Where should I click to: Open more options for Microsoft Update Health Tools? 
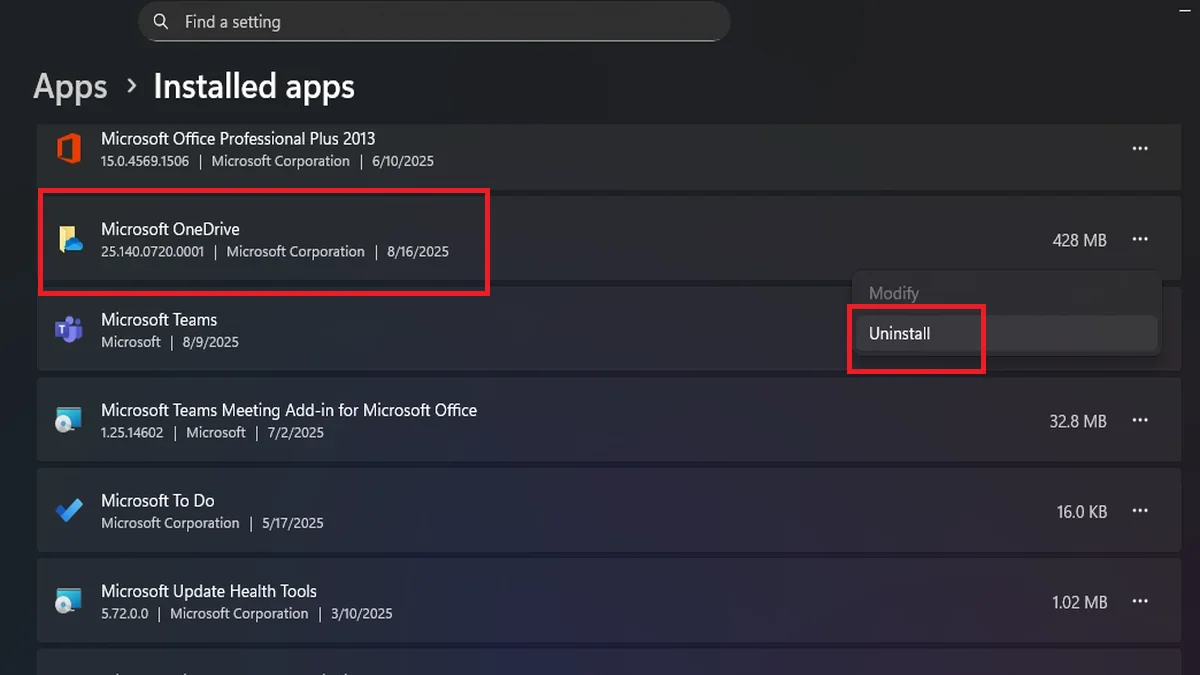point(1140,602)
